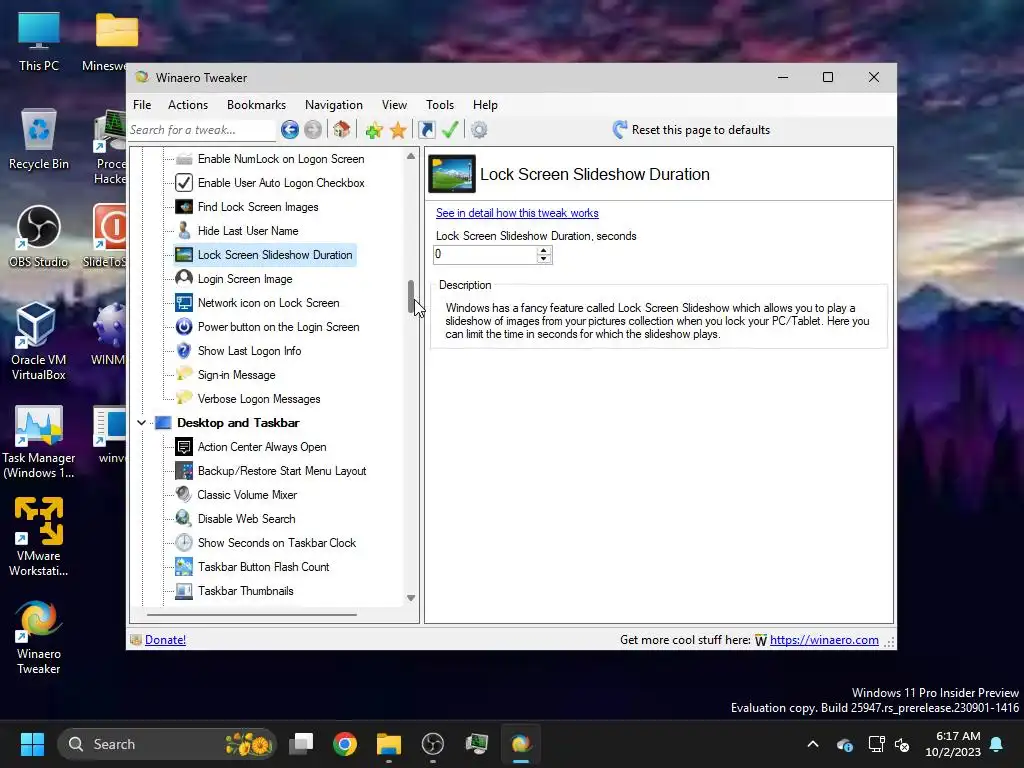Image resolution: width=1024 pixels, height=768 pixels.
Task: Open the Home page house icon
Action: (x=342, y=129)
